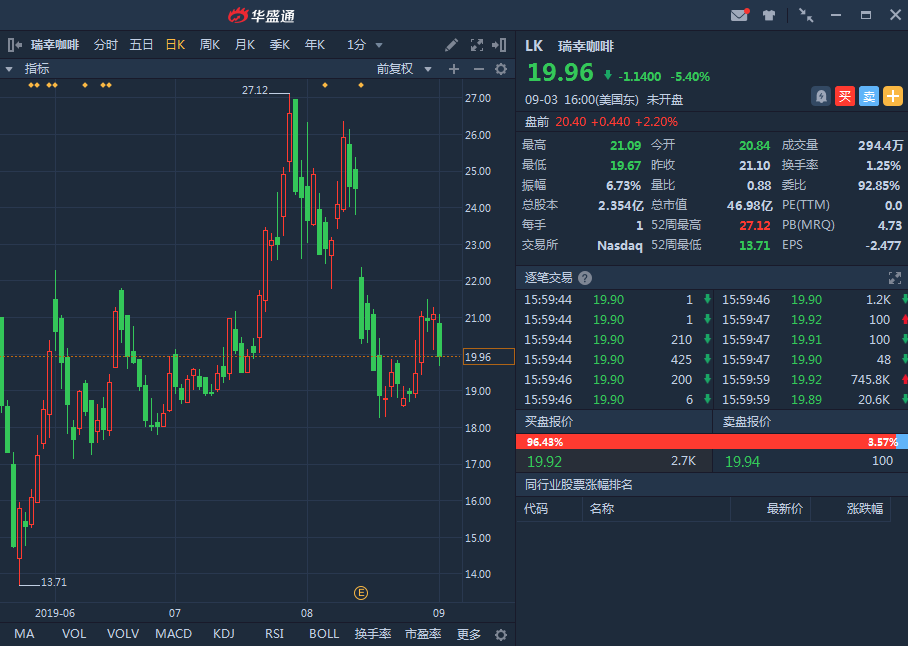This screenshot has width=908, height=646.
Task: Zoom out chart with minus icon
Action: [x=478, y=69]
